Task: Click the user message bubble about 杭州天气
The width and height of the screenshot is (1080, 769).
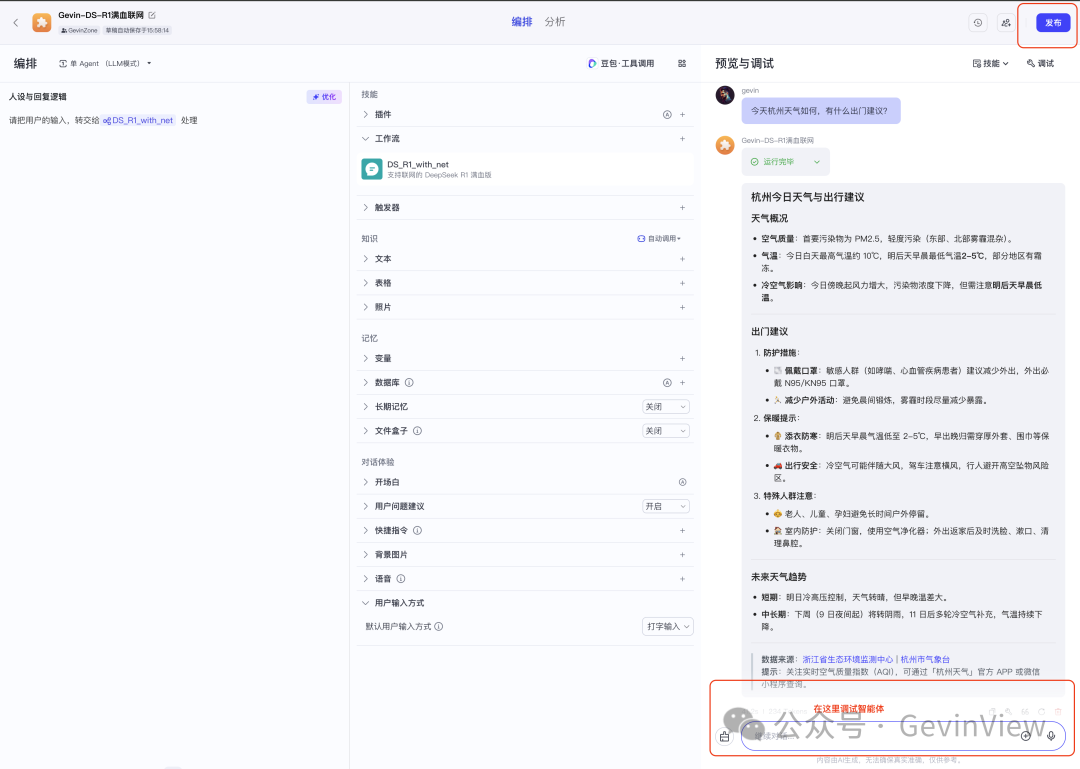Action: coord(821,111)
